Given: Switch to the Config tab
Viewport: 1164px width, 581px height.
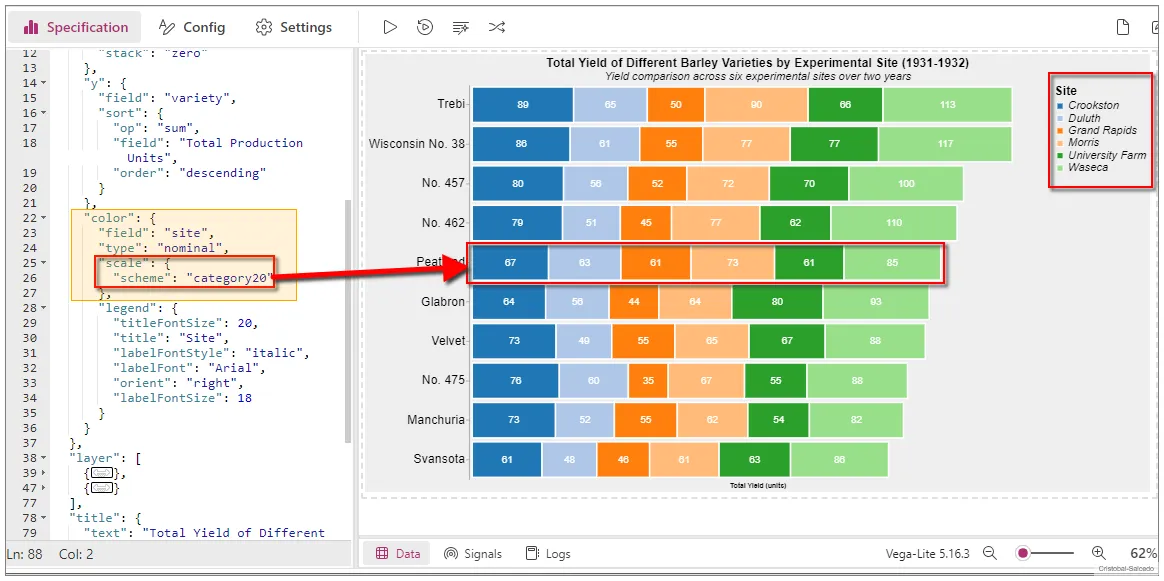Looking at the screenshot, I should (192, 27).
